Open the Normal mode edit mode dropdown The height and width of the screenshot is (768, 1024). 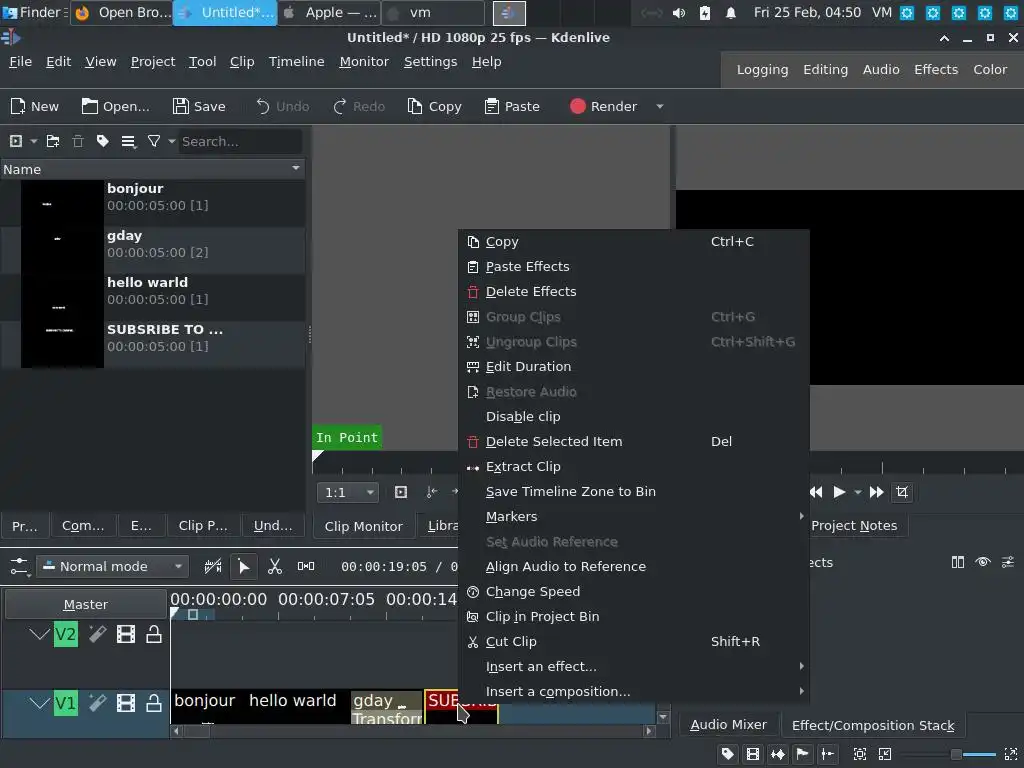112,566
